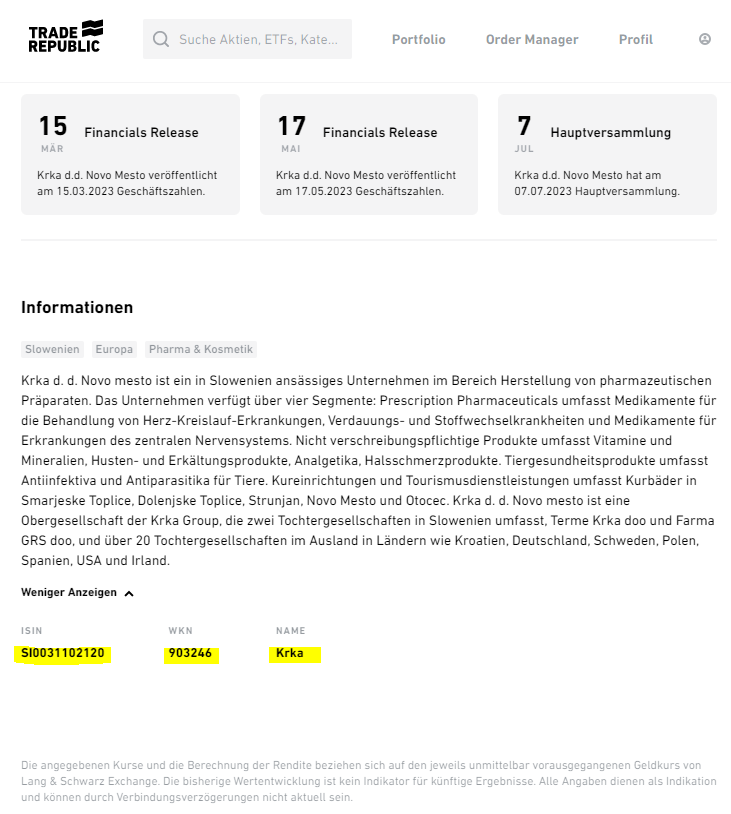The width and height of the screenshot is (731, 814).
Task: Go to Order Manager
Action: pyautogui.click(x=532, y=40)
